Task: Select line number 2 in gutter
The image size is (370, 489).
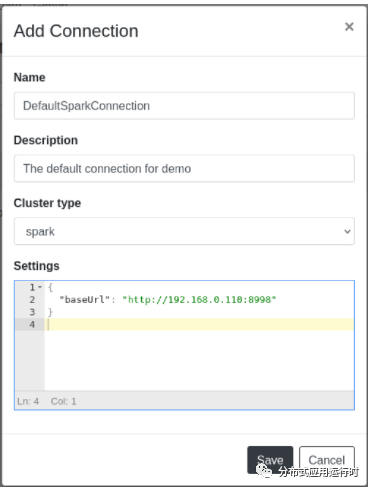Action: [x=32, y=300]
